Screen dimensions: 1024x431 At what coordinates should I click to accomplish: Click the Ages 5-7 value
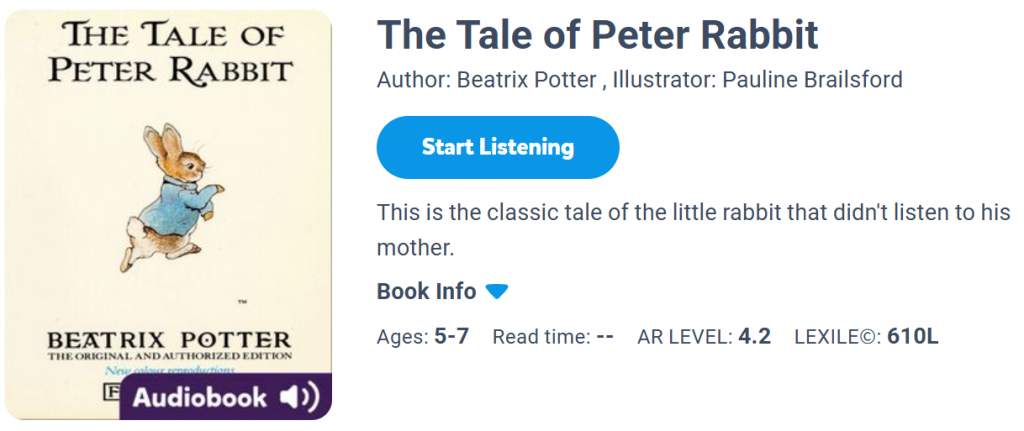pyautogui.click(x=451, y=337)
